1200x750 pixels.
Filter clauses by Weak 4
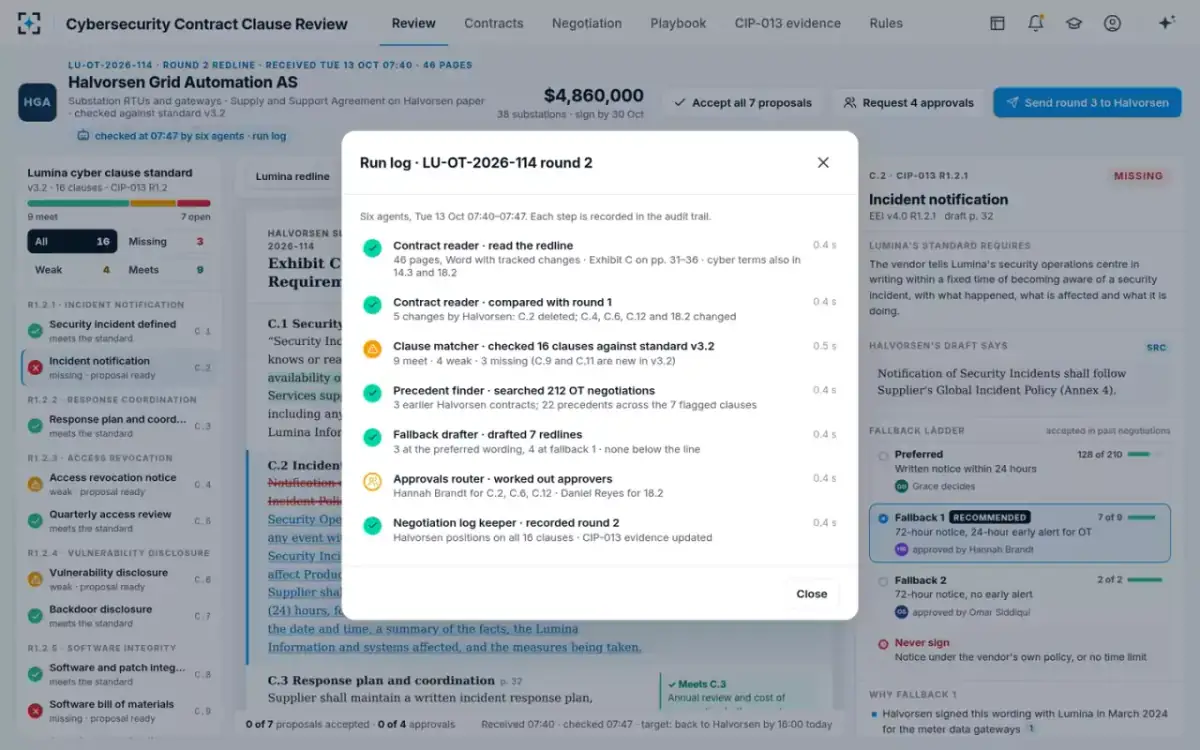72,269
